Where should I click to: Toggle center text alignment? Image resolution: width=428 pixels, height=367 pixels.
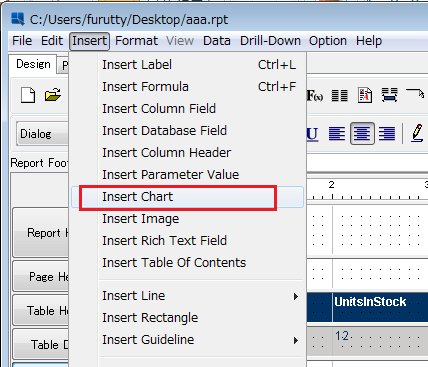pos(362,133)
